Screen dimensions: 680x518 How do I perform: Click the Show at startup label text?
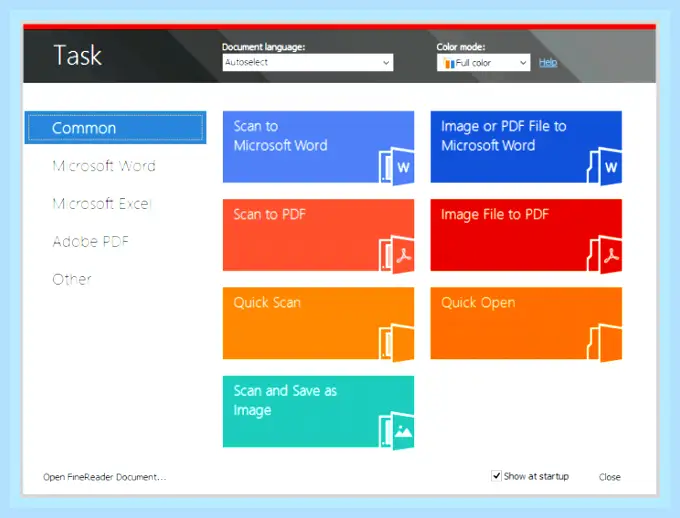click(x=536, y=476)
